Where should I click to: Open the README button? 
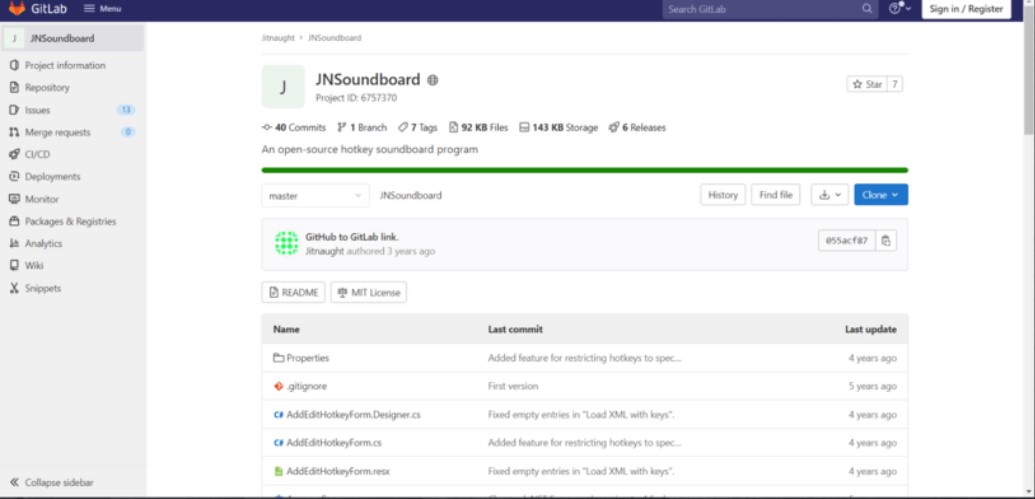click(293, 292)
